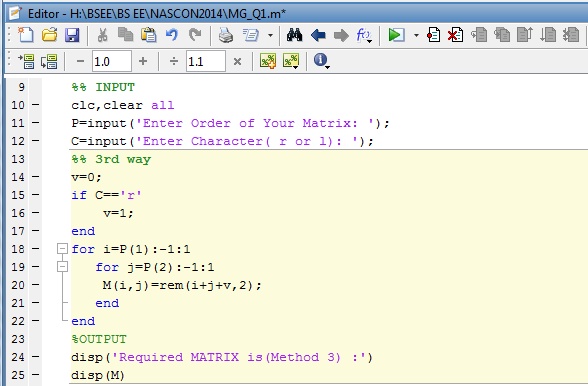Decrement value with the minus button
This screenshot has width=588, height=386.
[80, 61]
